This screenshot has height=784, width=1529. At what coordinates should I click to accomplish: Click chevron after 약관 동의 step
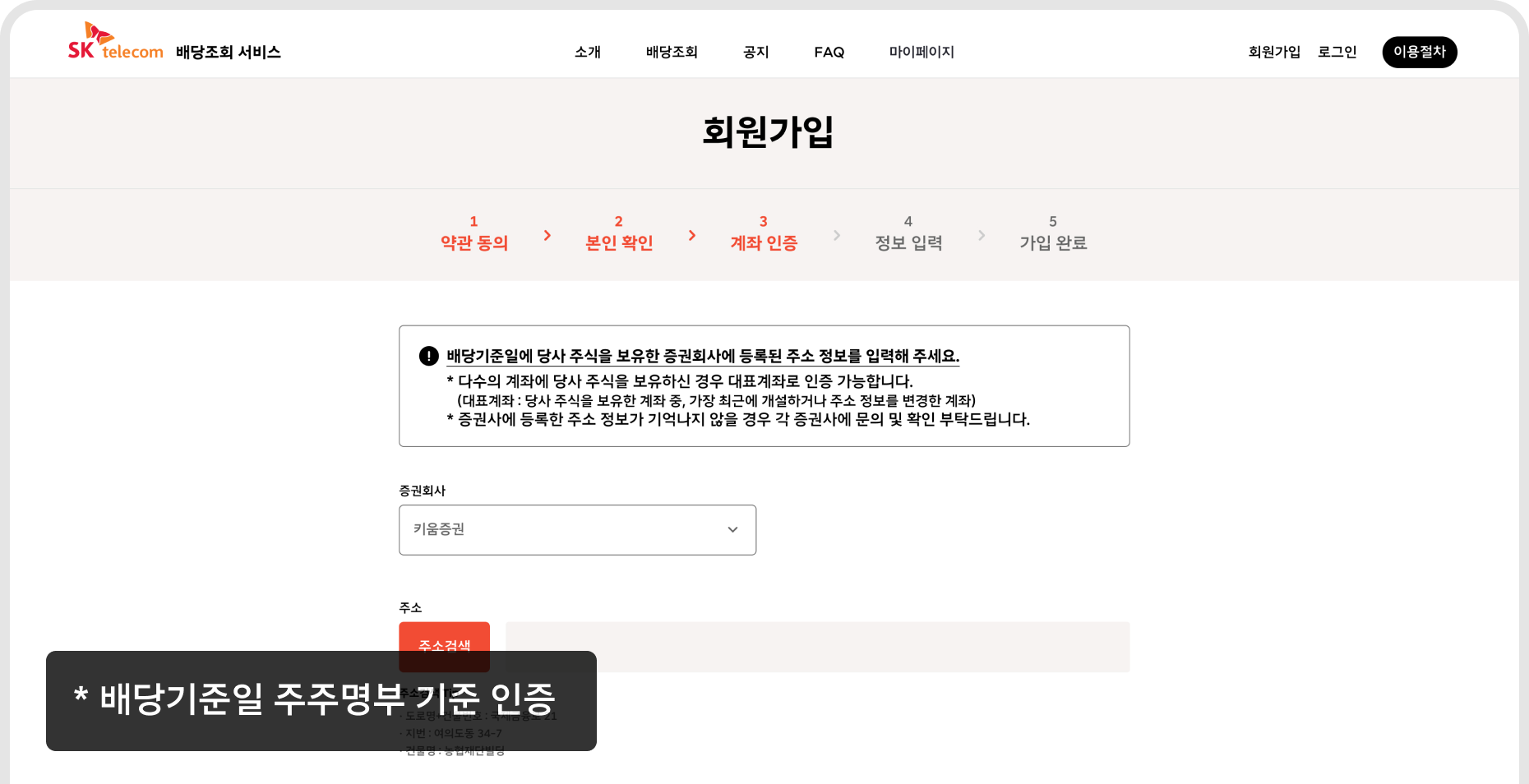click(547, 235)
